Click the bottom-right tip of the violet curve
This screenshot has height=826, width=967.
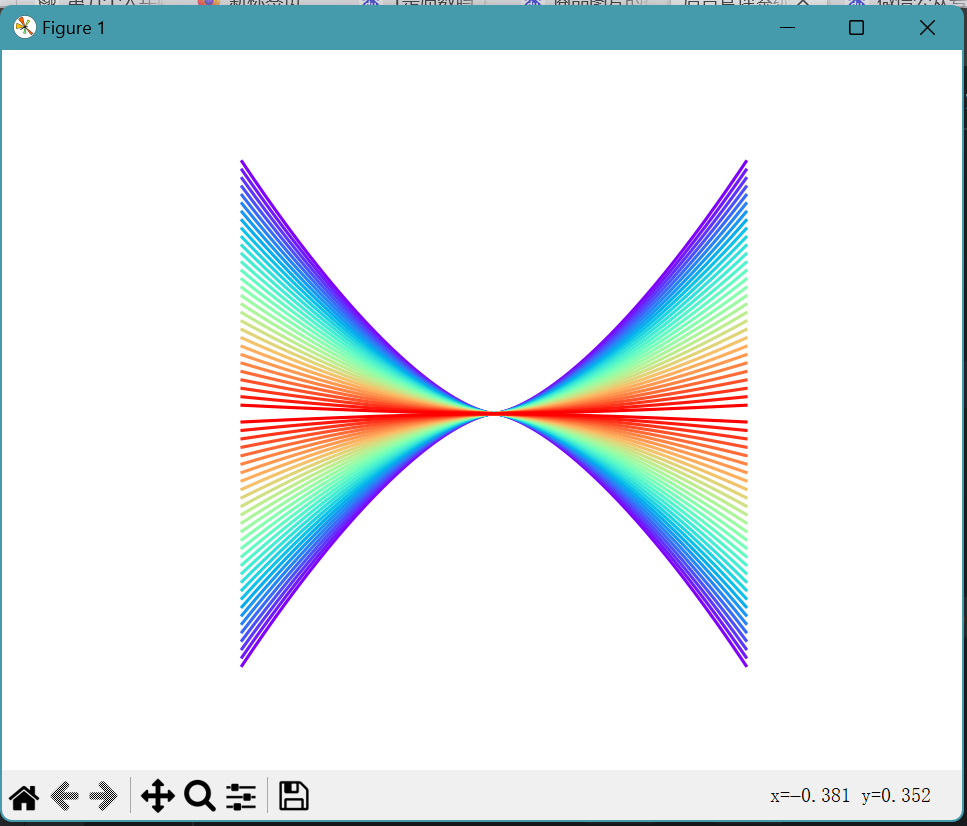point(746,665)
